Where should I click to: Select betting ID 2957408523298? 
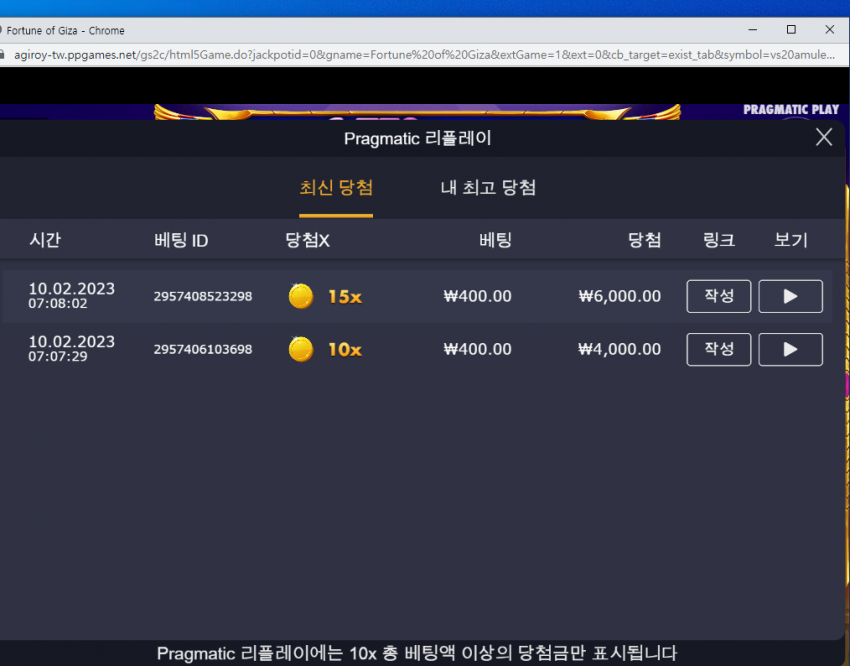(x=203, y=296)
